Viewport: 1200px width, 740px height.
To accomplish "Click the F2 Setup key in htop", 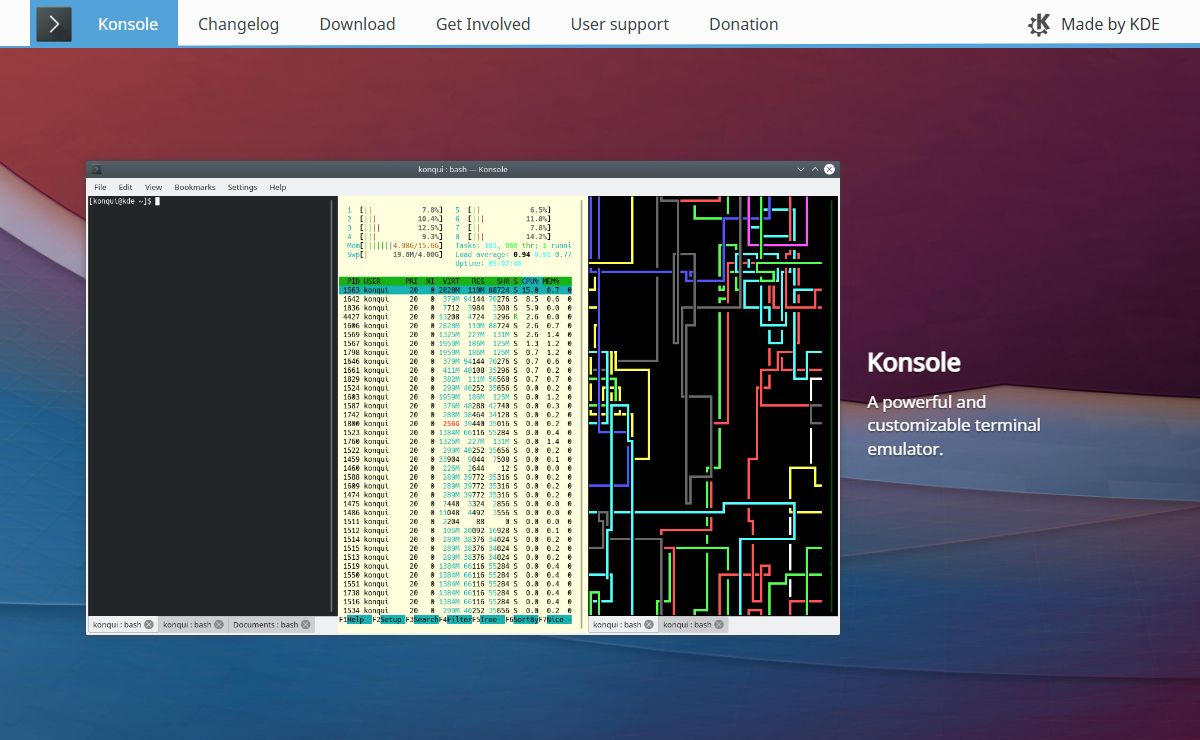I will tap(387, 621).
